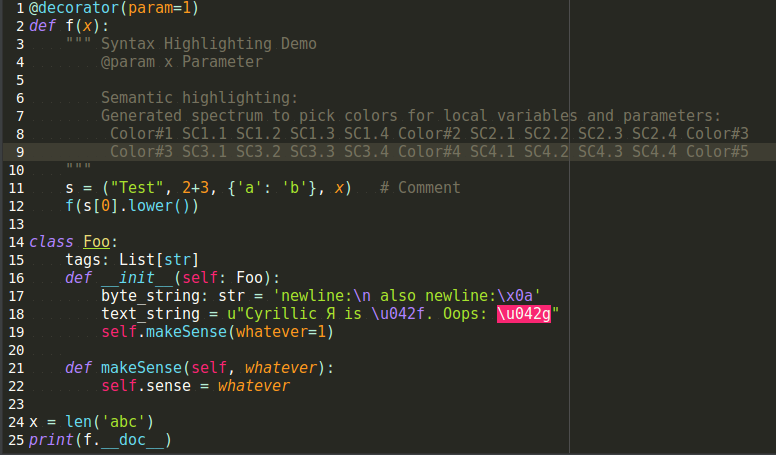
Task: Click 'whatever=1' argument on line 19
Action: [x=281, y=332]
